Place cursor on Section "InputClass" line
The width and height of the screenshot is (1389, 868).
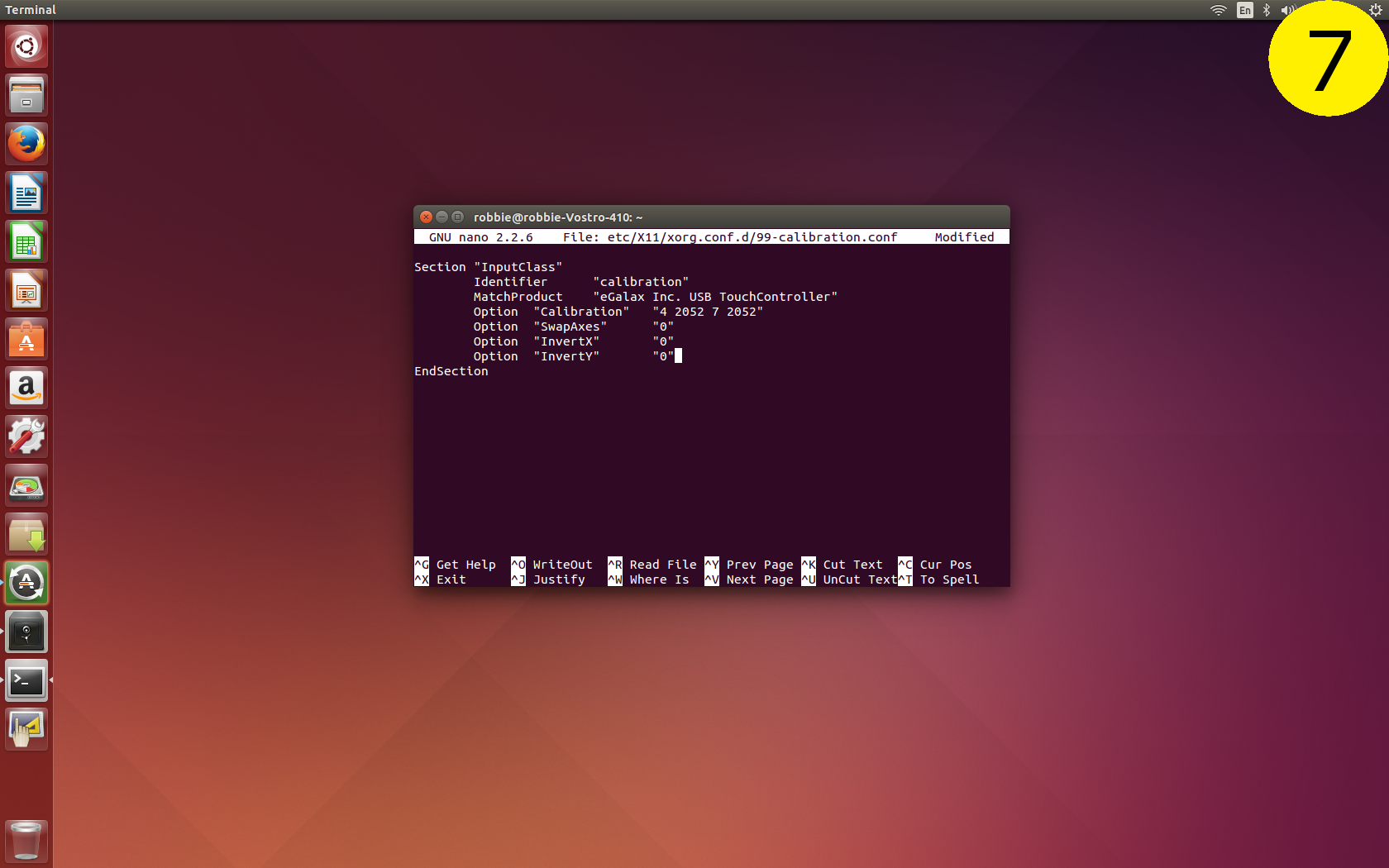tap(488, 267)
